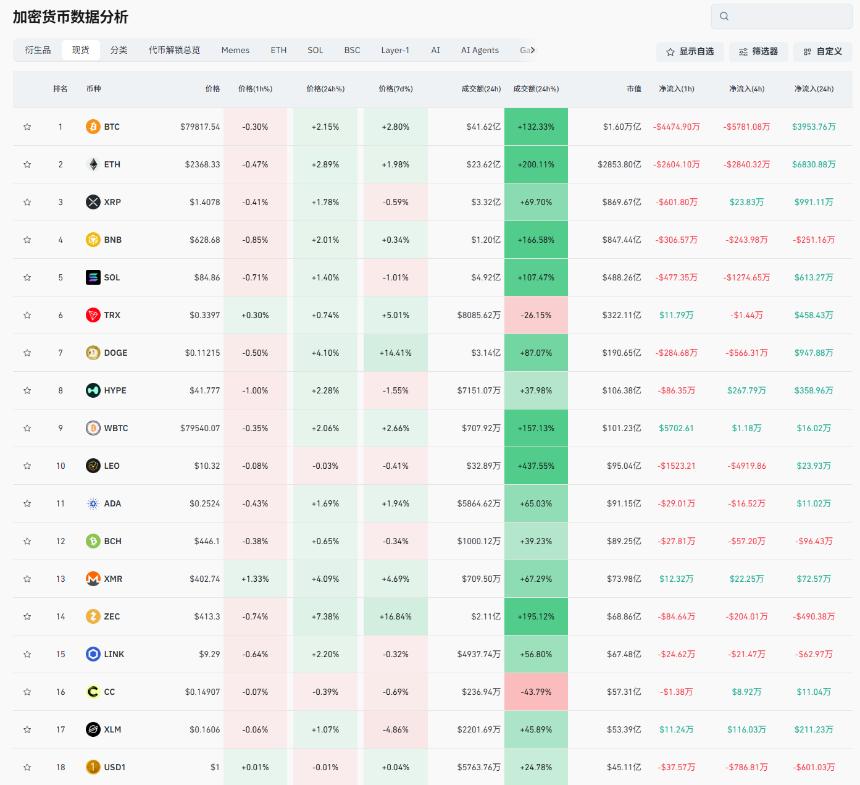The image size is (860, 785).
Task: Sort by 价格(24h%) column header
Action: pyautogui.click(x=325, y=88)
